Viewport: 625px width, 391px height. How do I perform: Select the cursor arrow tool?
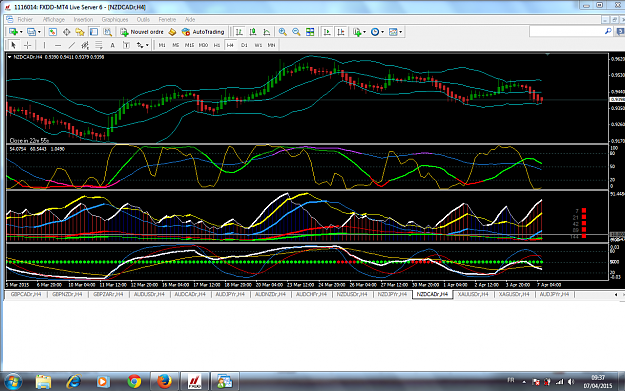point(13,45)
